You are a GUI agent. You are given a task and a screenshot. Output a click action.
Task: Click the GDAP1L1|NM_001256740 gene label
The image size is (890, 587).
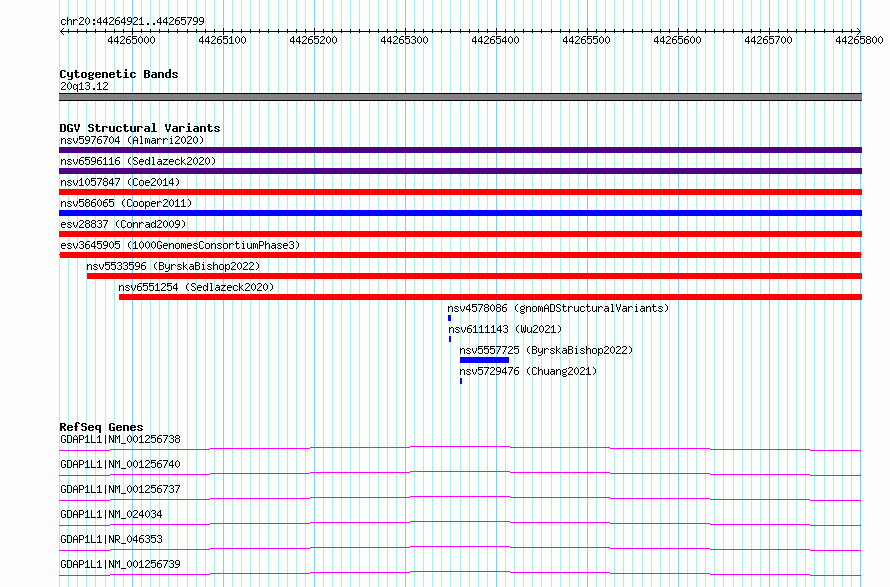point(120,464)
